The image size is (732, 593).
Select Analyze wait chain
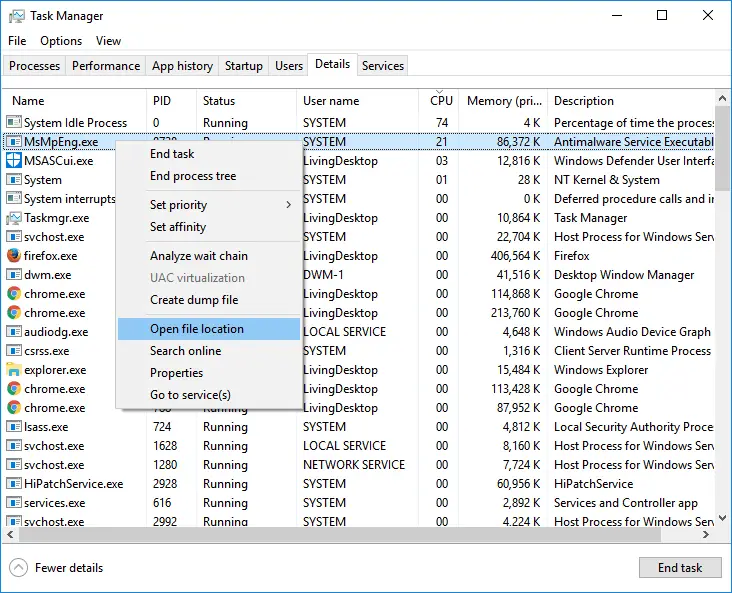tap(209, 256)
